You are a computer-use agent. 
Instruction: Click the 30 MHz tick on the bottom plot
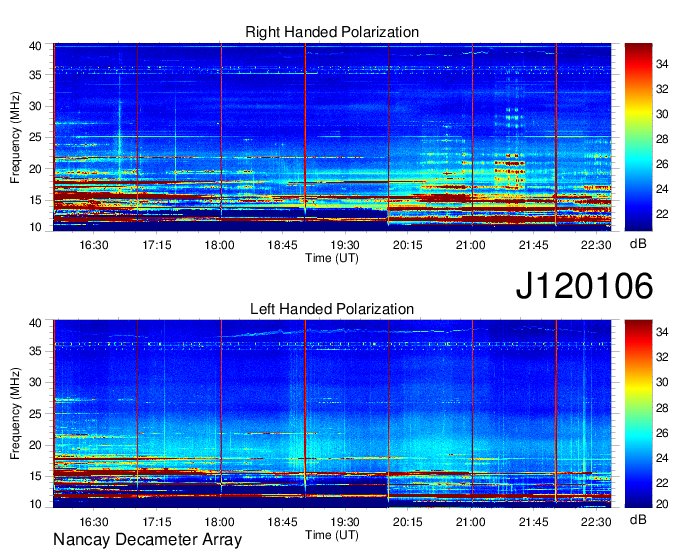36,382
